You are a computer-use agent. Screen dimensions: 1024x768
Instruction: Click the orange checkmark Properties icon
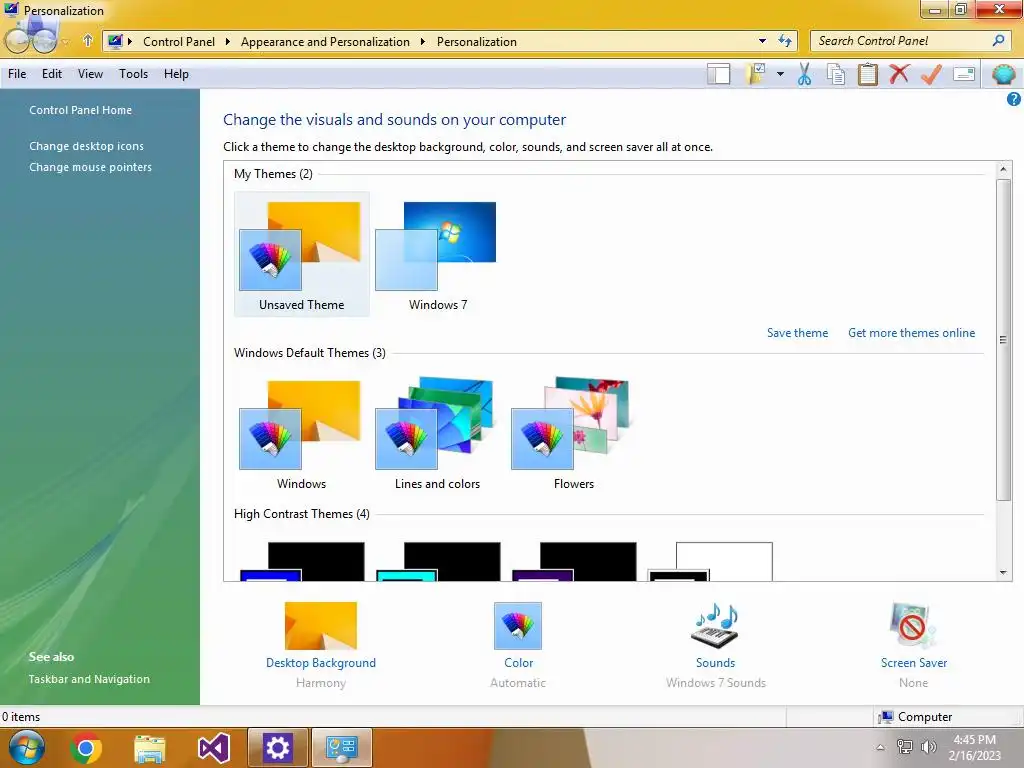pyautogui.click(x=931, y=74)
